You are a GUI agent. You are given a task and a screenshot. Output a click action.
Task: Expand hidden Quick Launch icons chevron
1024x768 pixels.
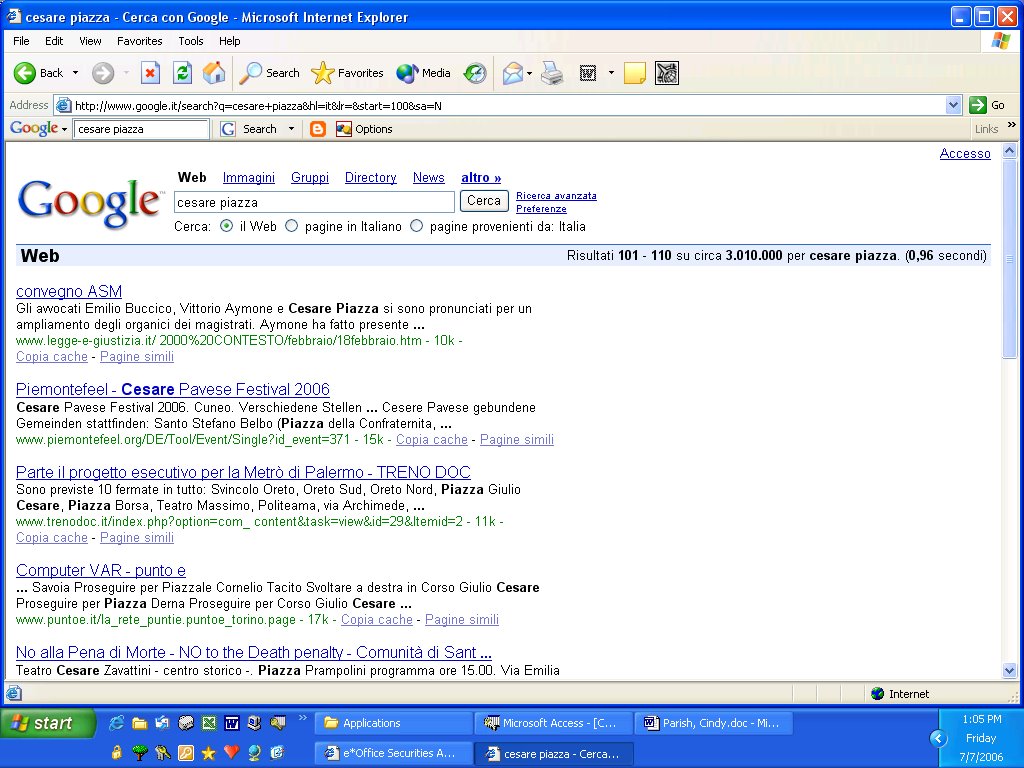(x=302, y=718)
